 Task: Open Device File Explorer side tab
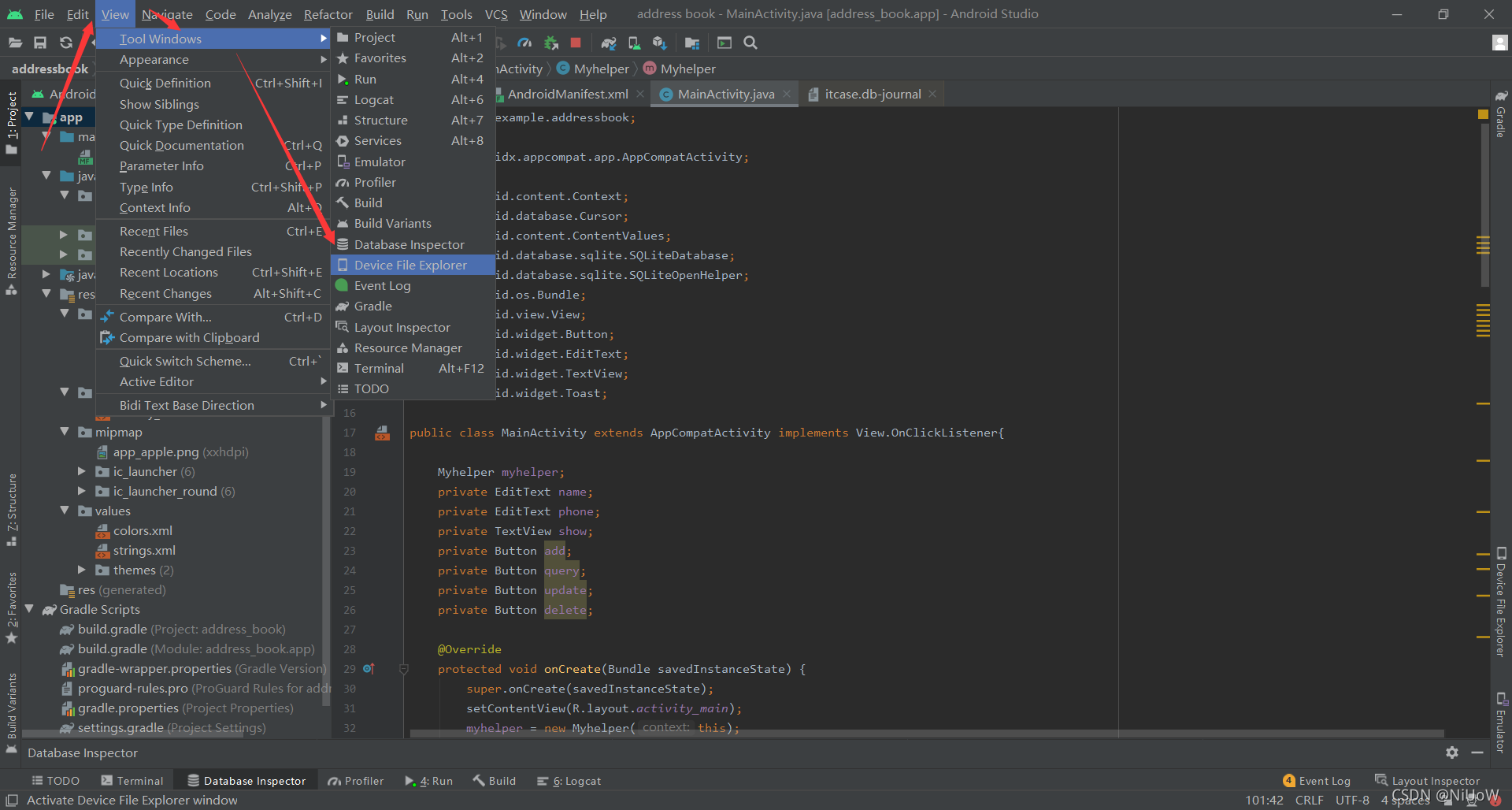coord(1501,602)
